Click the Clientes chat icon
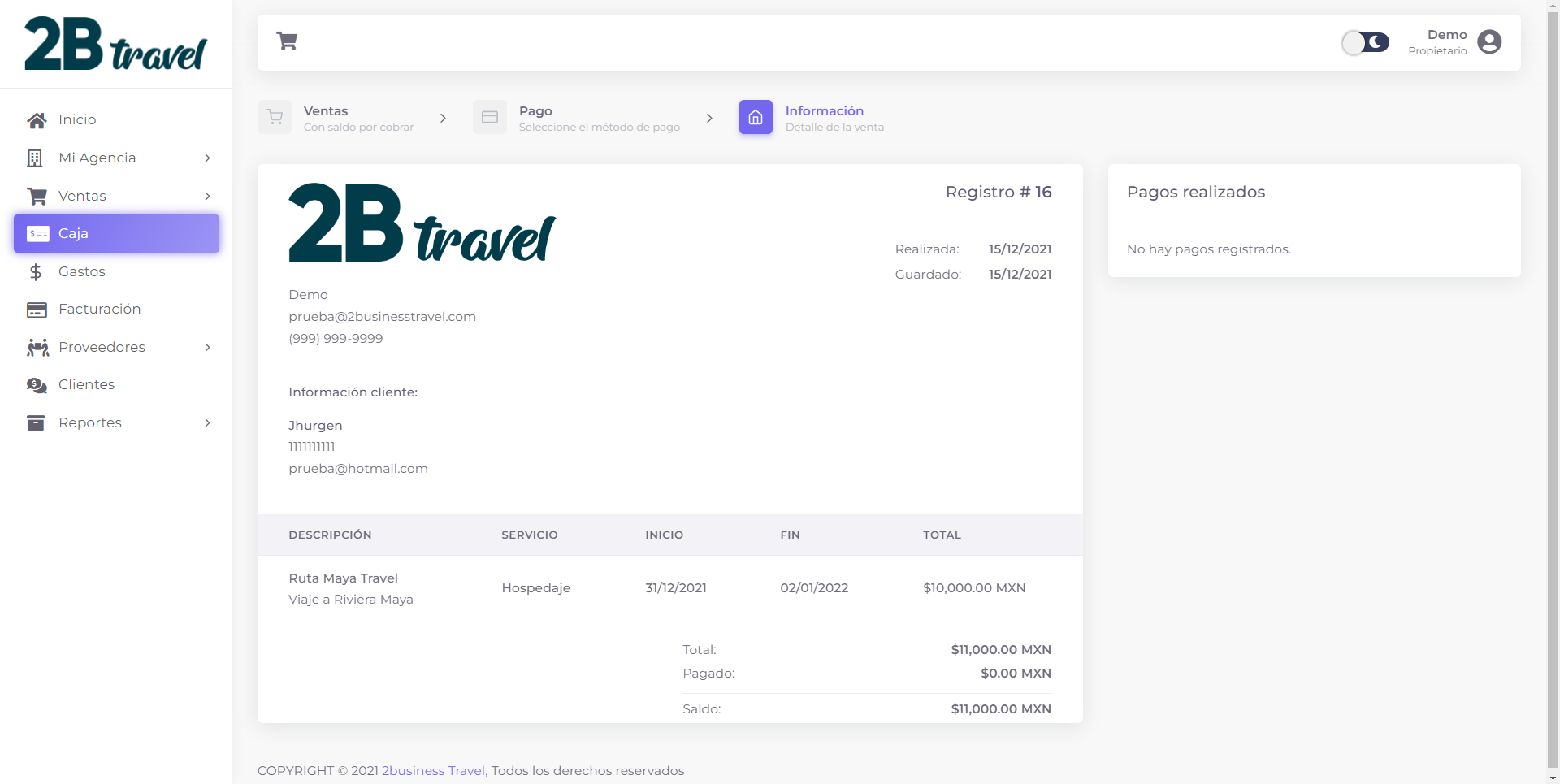The height and width of the screenshot is (784, 1560). (37, 385)
